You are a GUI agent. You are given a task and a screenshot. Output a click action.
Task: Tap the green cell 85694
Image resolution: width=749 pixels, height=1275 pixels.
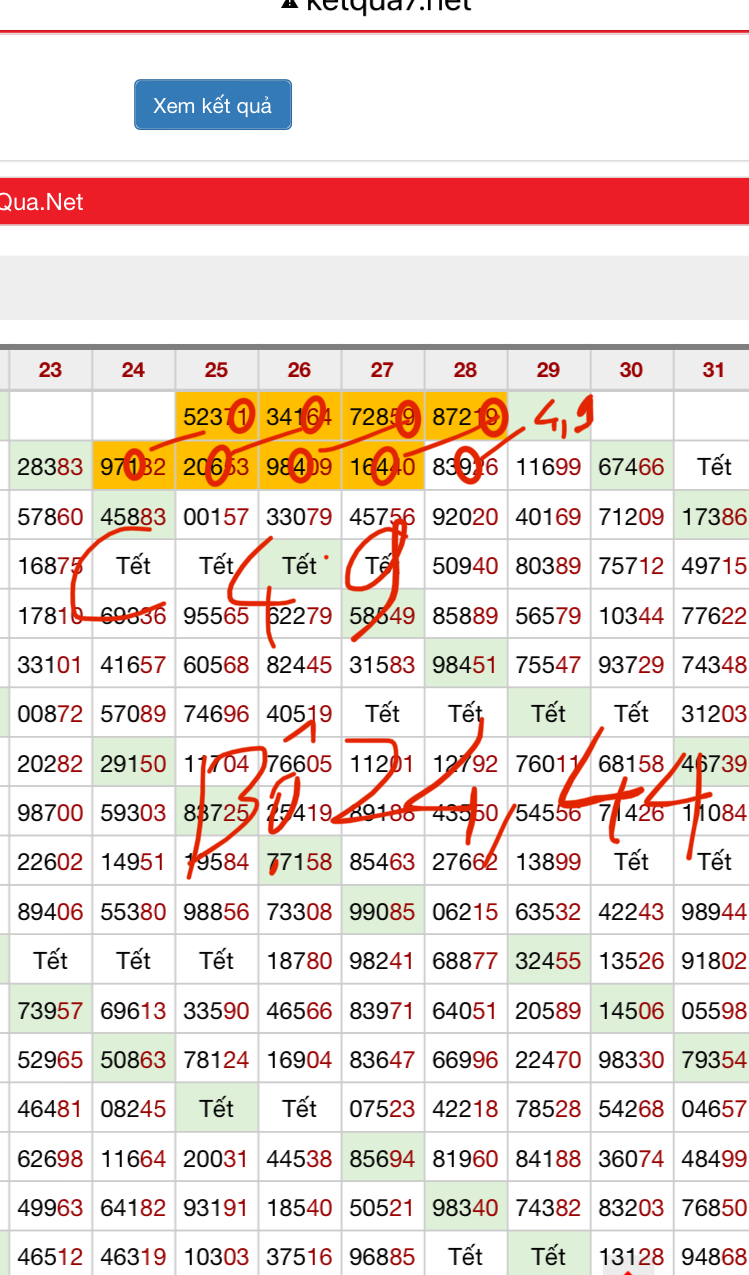click(382, 1158)
